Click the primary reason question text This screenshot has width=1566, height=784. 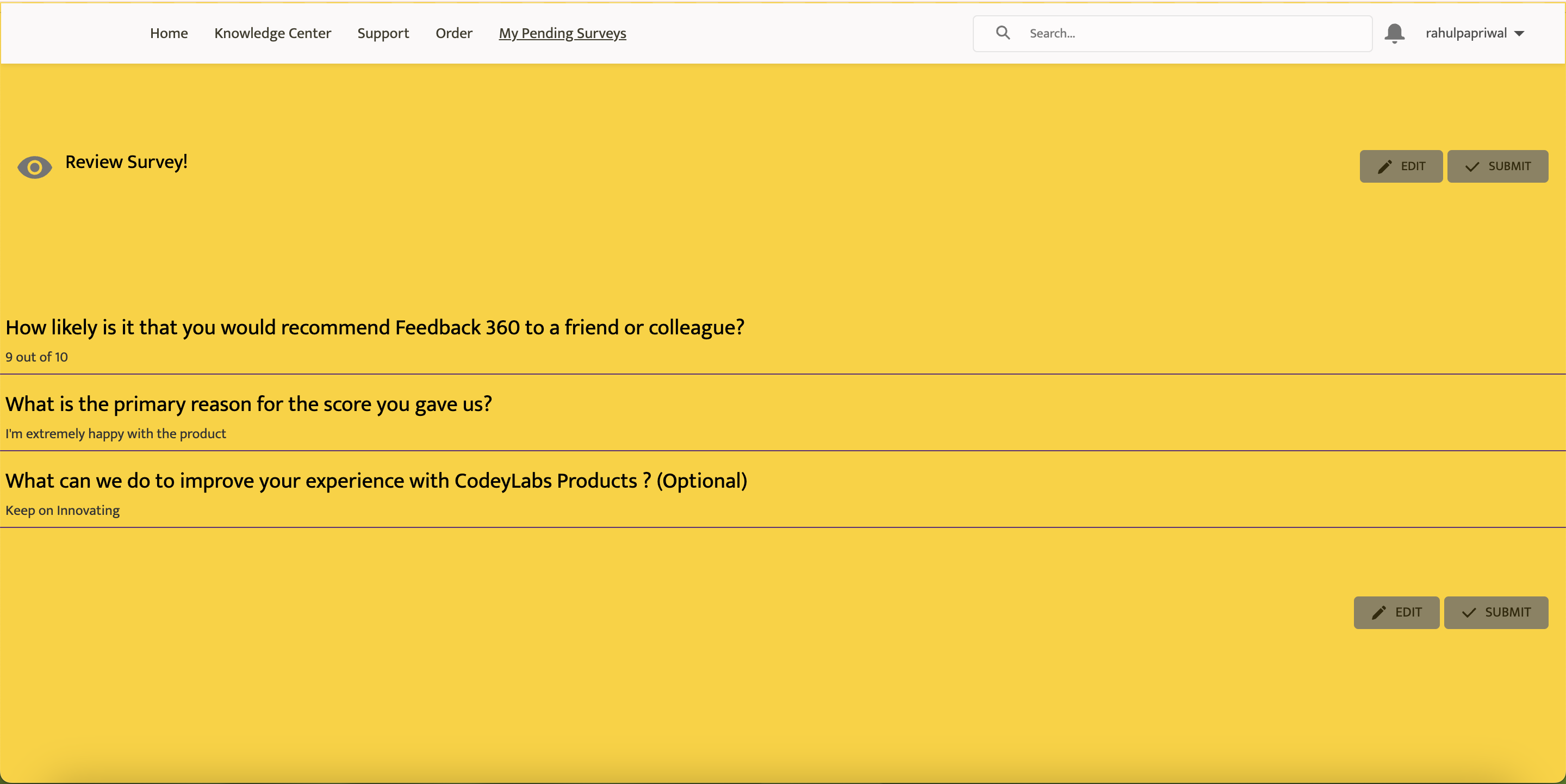pyautogui.click(x=248, y=403)
